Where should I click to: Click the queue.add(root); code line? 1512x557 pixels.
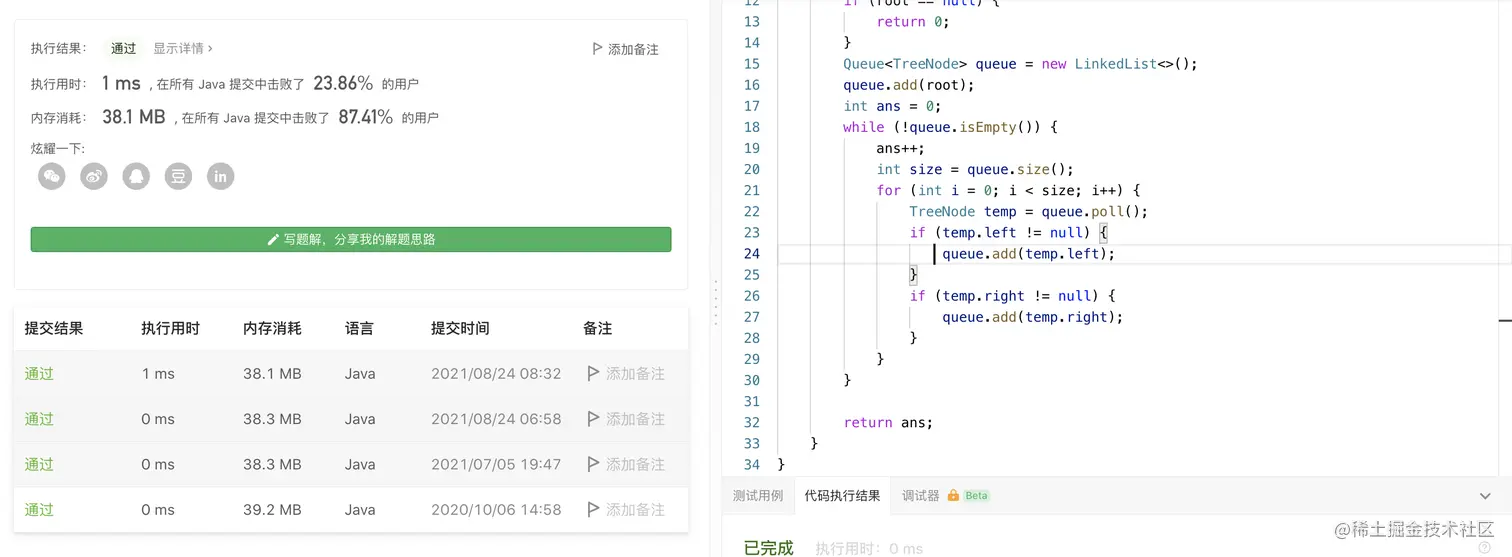(x=908, y=85)
